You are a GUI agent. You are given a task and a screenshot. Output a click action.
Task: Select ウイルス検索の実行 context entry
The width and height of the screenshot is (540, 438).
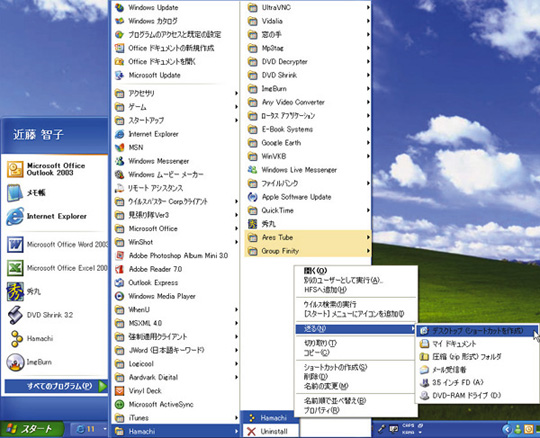coord(356,304)
